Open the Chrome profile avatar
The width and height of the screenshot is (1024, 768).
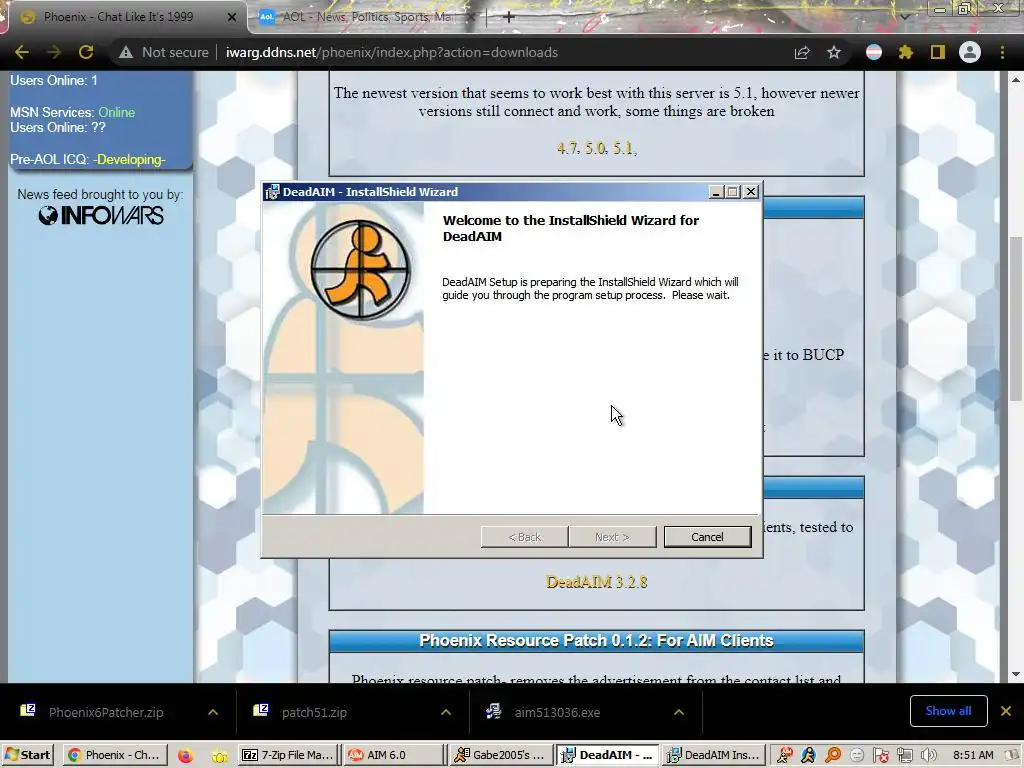[970, 52]
